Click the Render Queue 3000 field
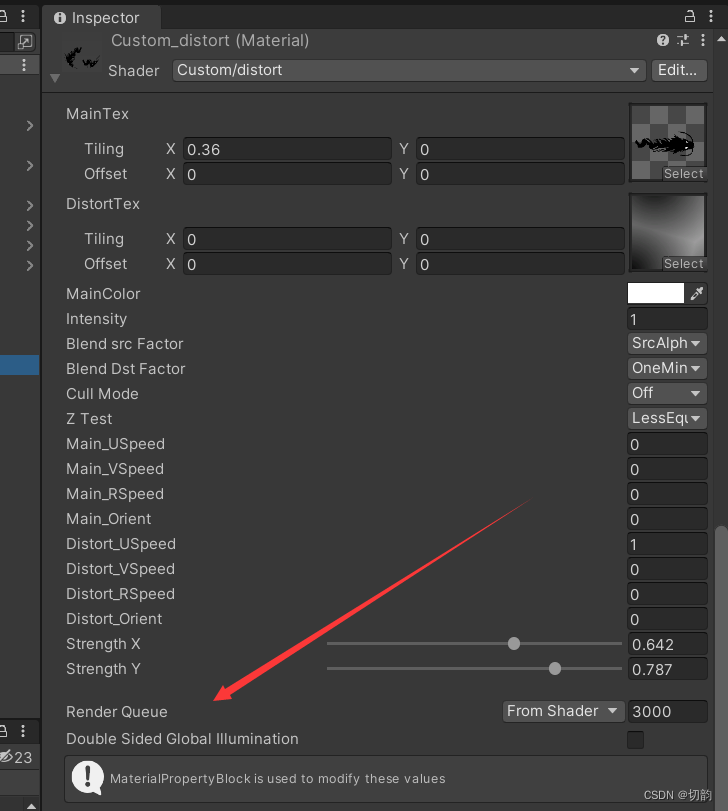Screen dimensions: 728x811 pos(667,711)
